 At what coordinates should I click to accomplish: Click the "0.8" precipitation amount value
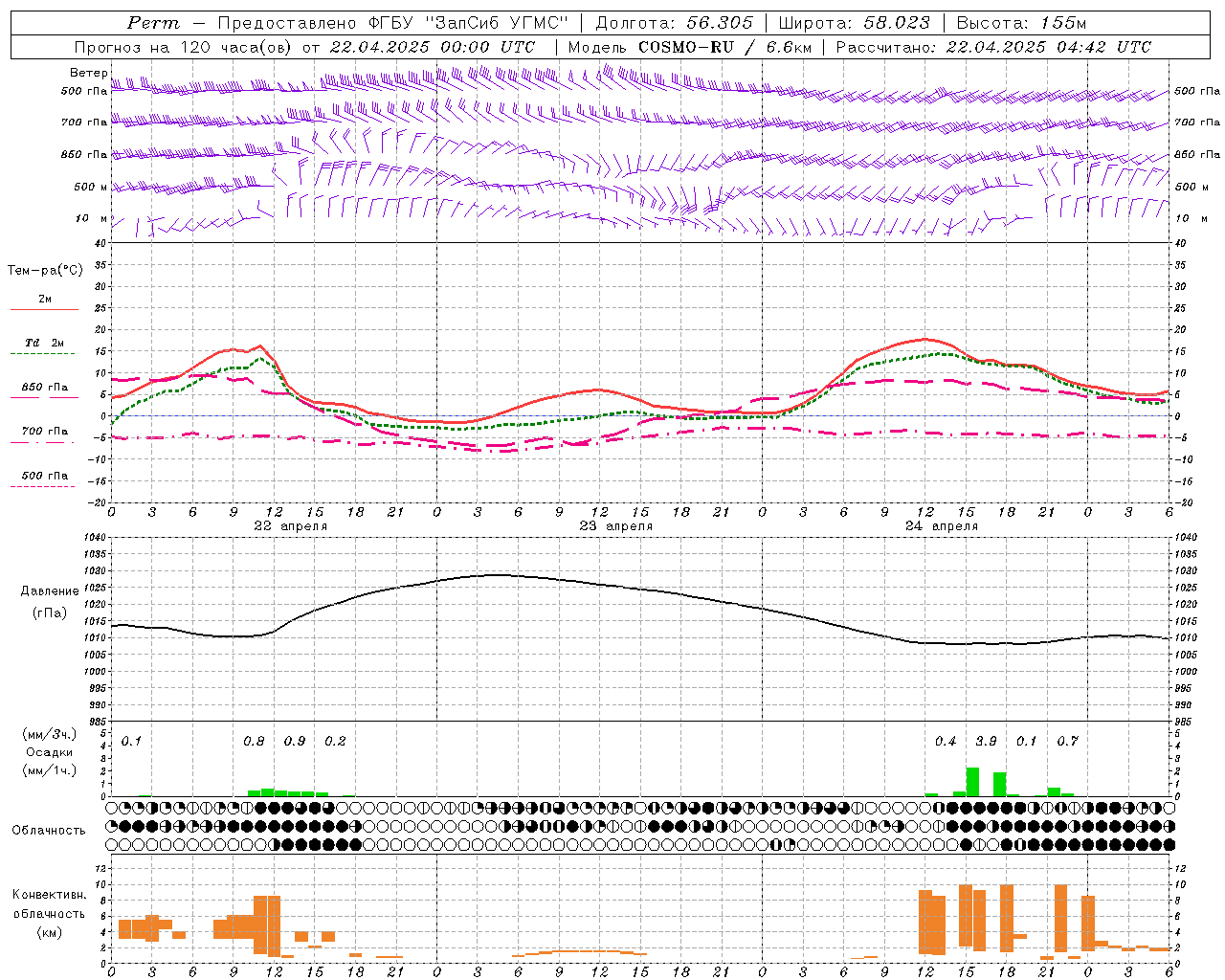pos(254,741)
